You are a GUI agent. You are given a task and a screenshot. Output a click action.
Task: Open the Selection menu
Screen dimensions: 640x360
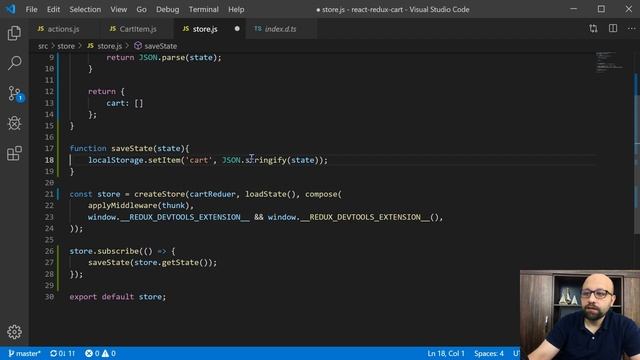click(x=85, y=9)
